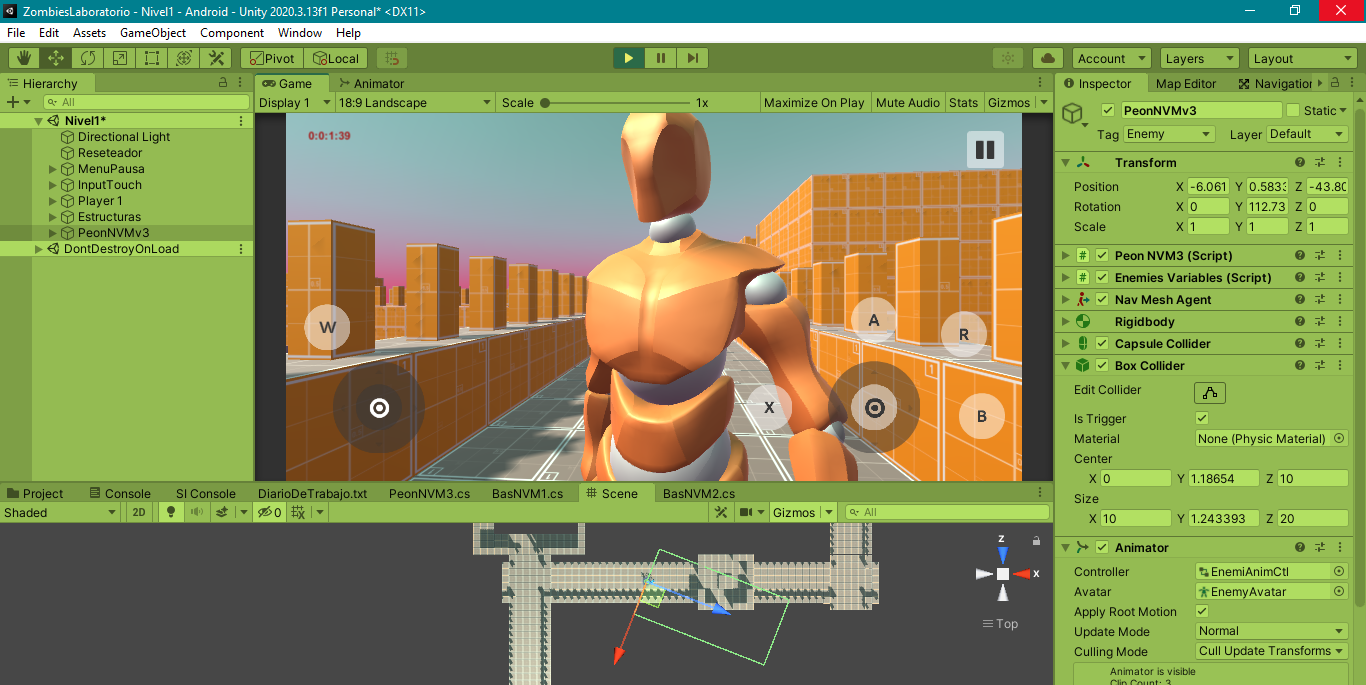The height and width of the screenshot is (685, 1366).
Task: Click the in-game pause button
Action: [985, 150]
